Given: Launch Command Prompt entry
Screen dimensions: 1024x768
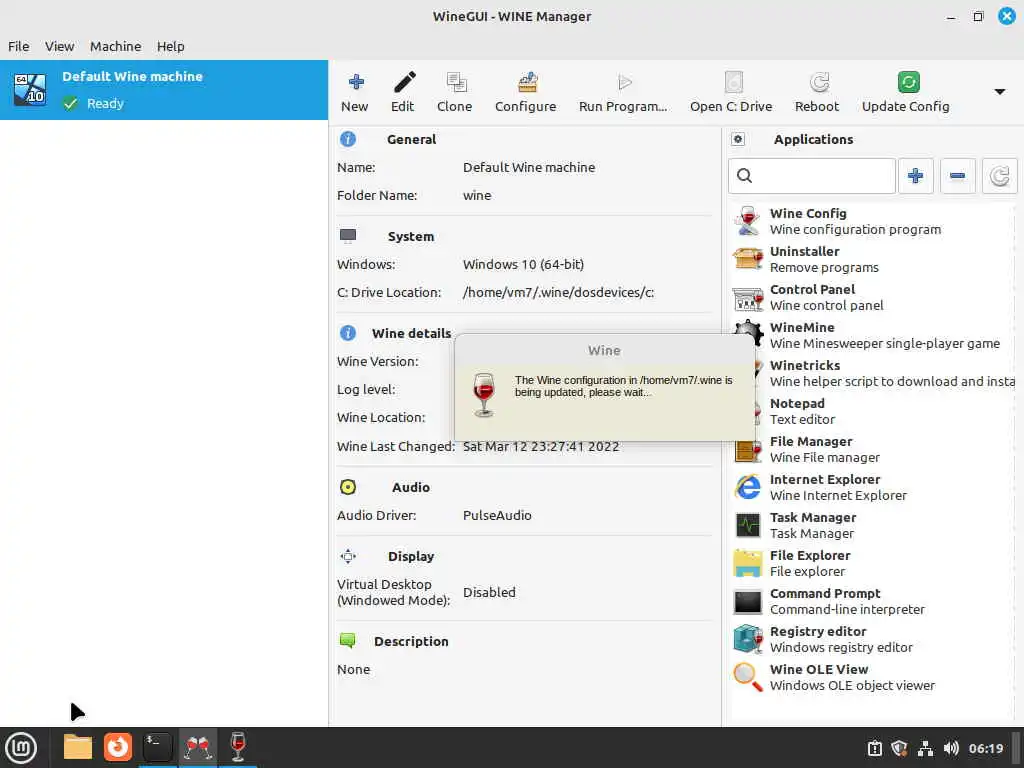Looking at the screenshot, I should [x=872, y=601].
